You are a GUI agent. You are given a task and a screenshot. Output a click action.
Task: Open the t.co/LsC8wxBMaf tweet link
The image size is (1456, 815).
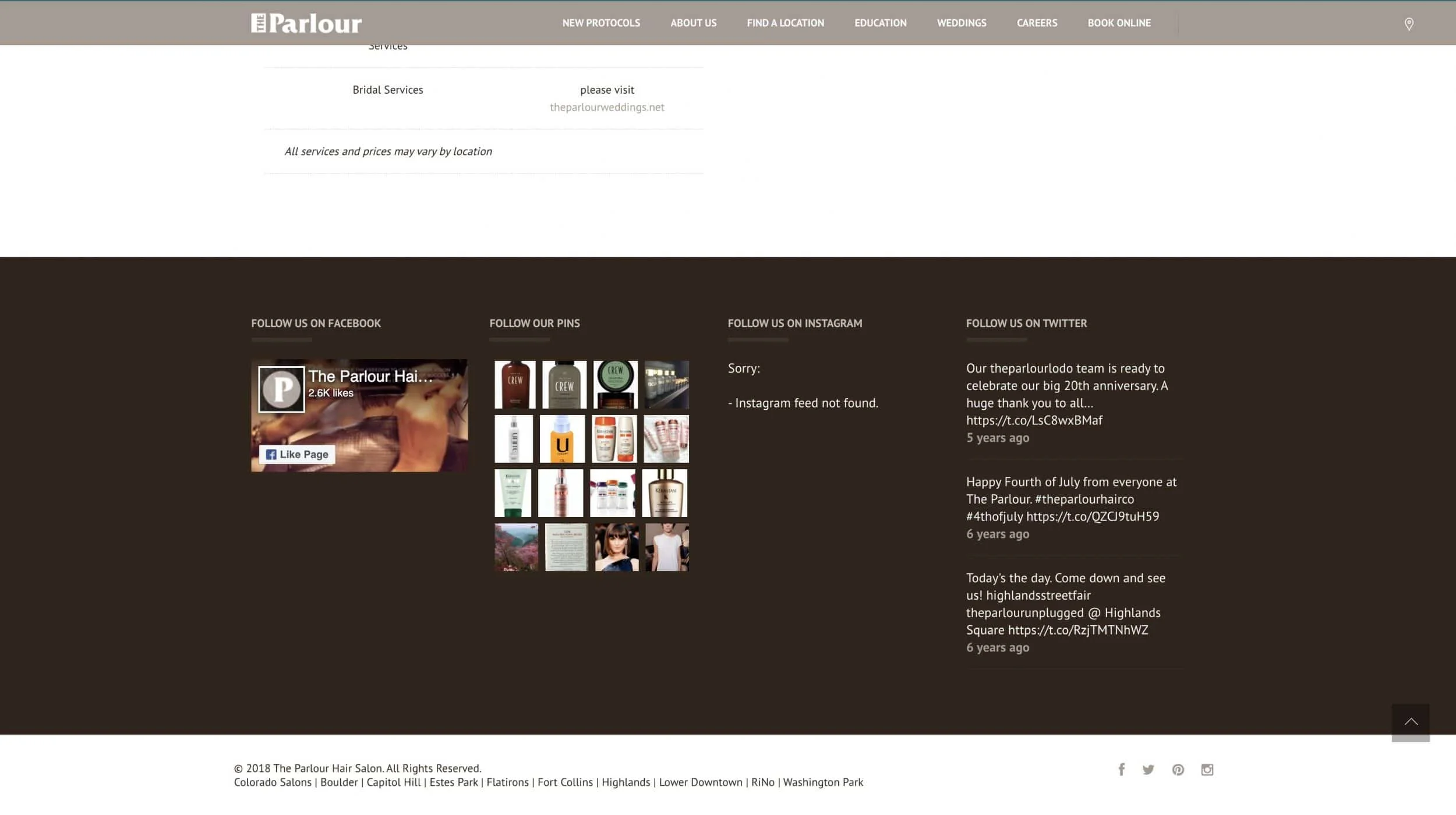(x=1034, y=420)
